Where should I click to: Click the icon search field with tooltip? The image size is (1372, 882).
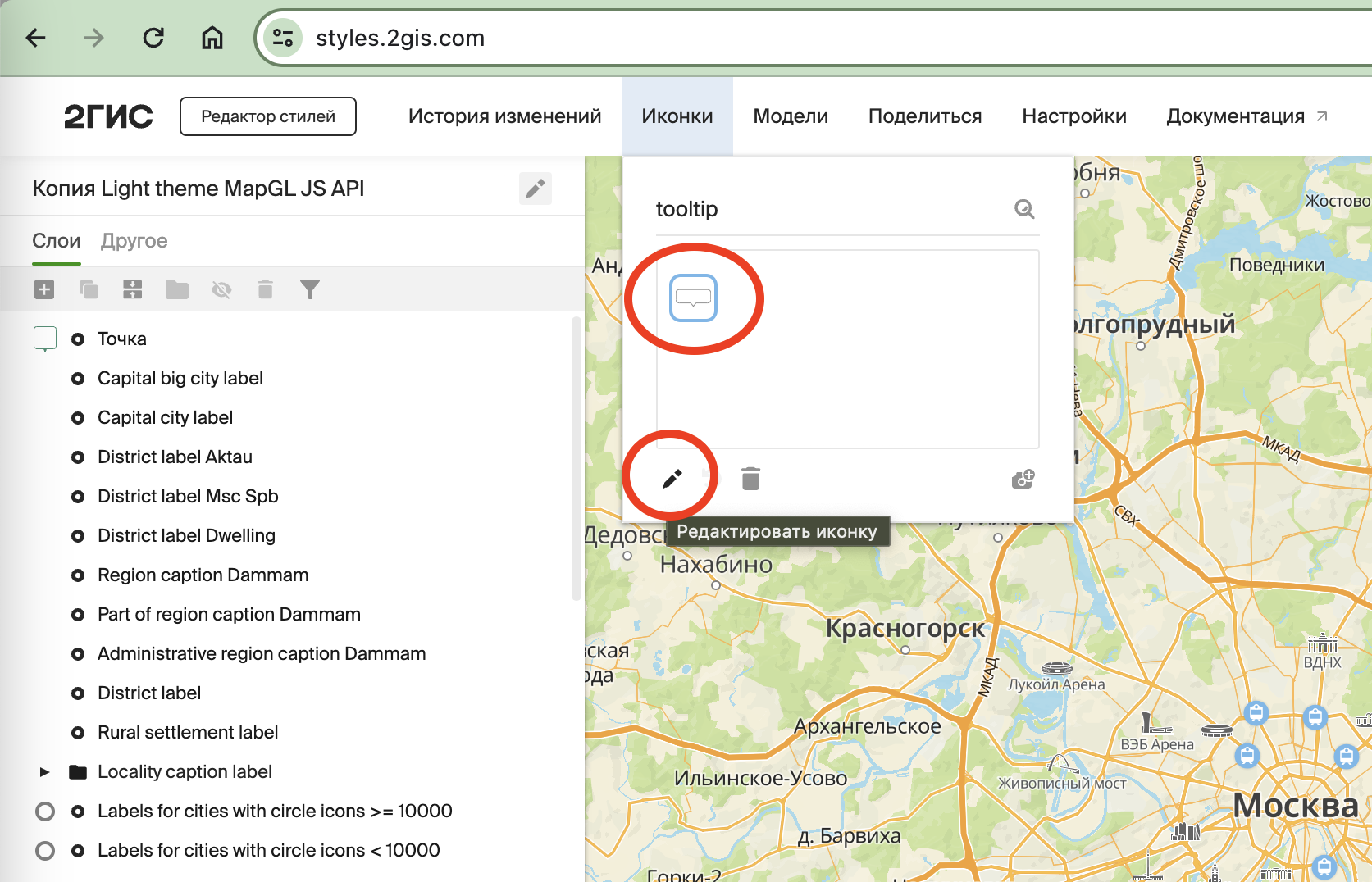pyautogui.click(x=828, y=209)
